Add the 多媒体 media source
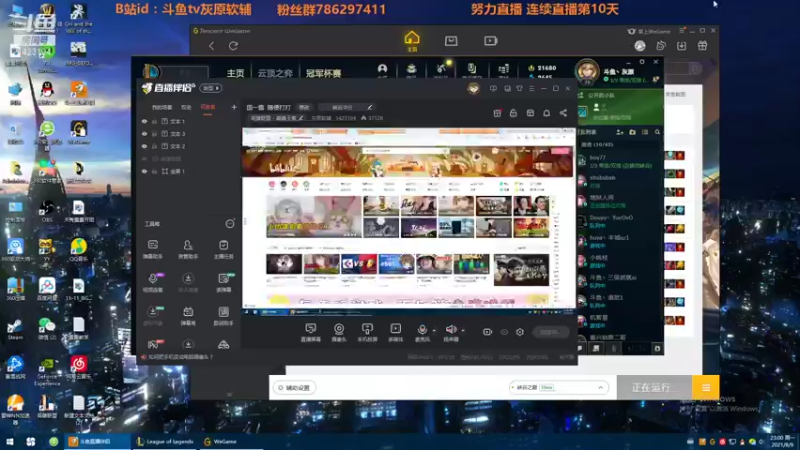The image size is (800, 450). (x=395, y=332)
